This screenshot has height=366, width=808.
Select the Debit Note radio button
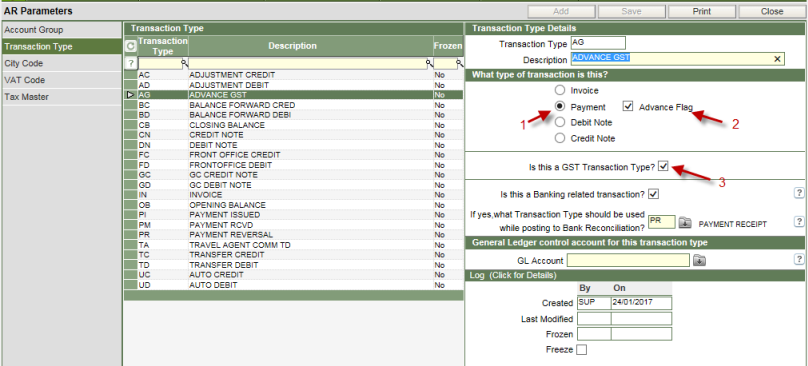tap(560, 123)
